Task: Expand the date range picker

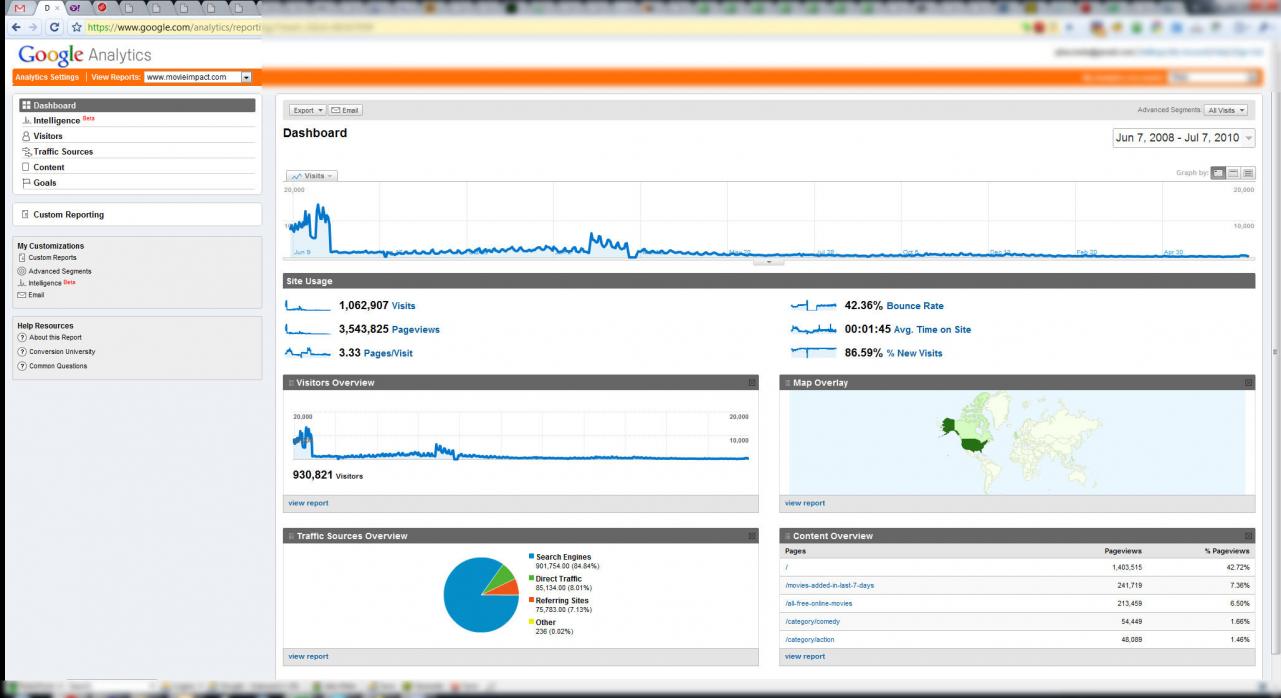Action: 1184,139
